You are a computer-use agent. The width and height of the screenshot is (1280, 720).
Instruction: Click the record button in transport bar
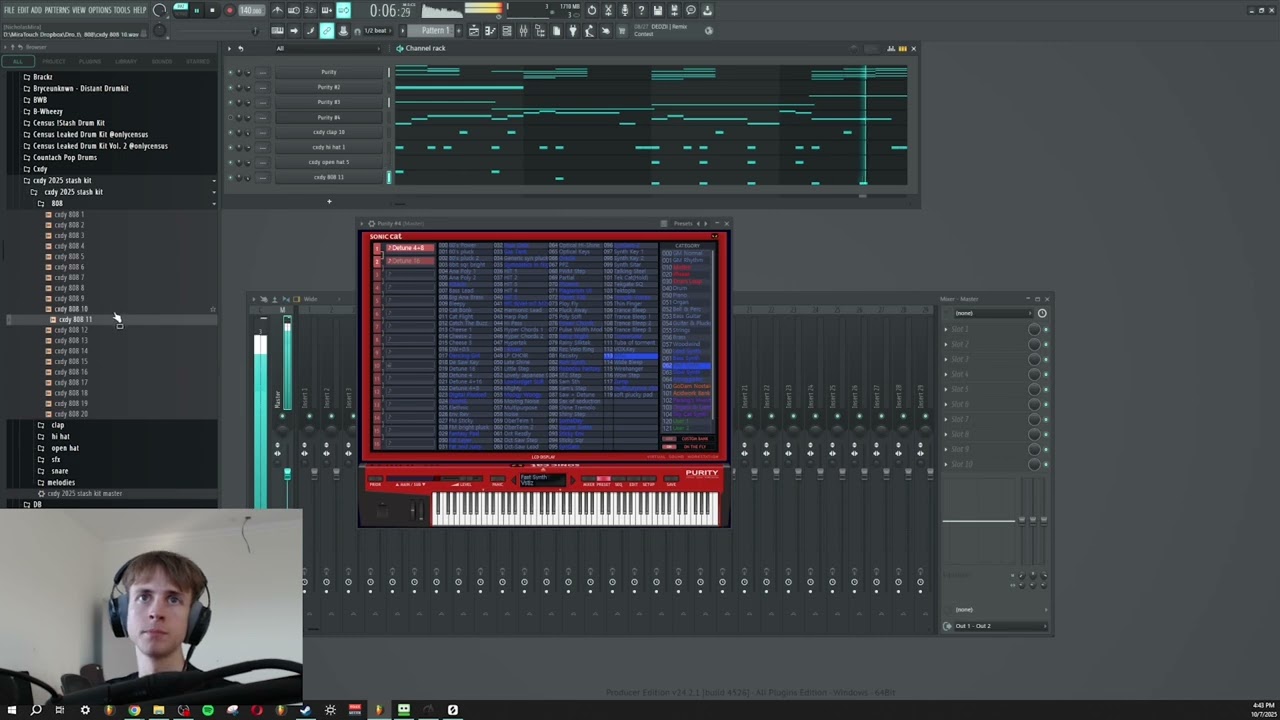point(229,10)
